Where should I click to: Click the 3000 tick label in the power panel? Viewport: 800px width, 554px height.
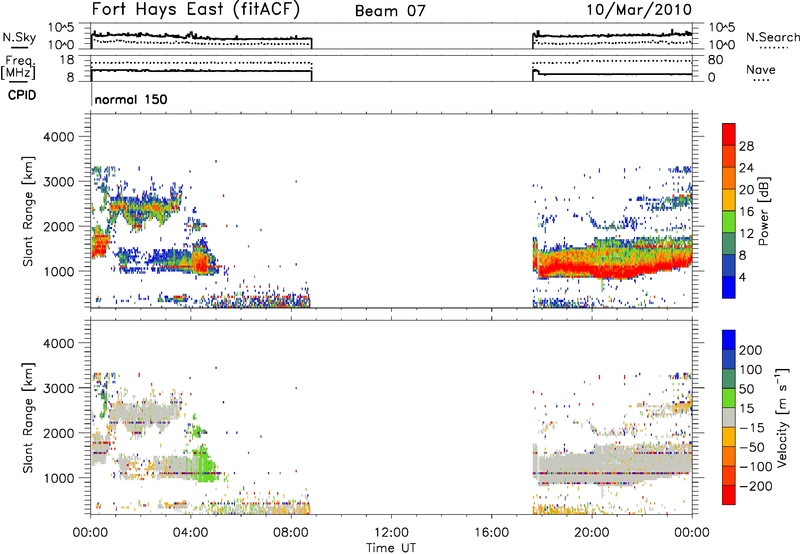coord(59,182)
